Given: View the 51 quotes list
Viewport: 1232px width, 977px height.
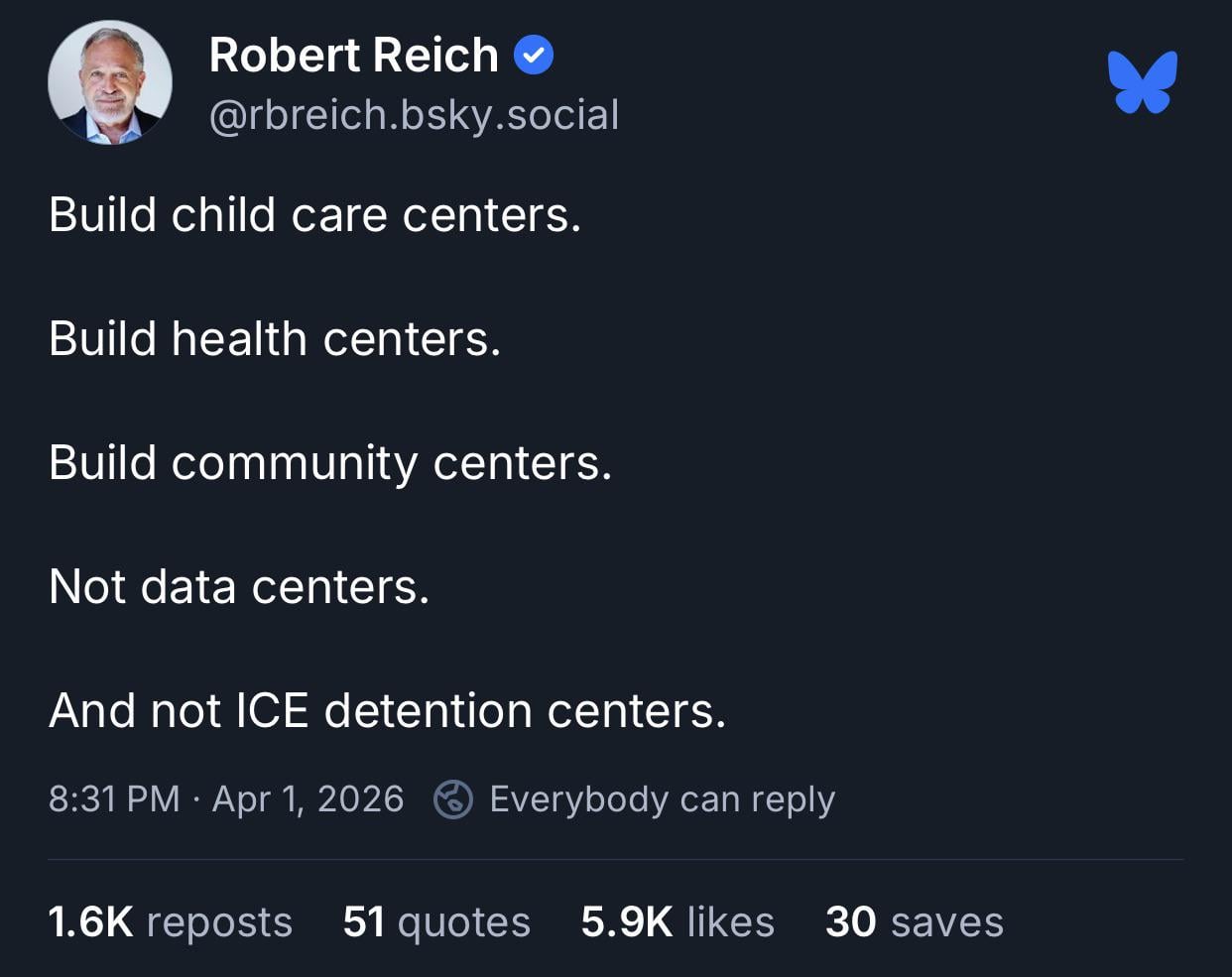Looking at the screenshot, I should click(x=436, y=921).
